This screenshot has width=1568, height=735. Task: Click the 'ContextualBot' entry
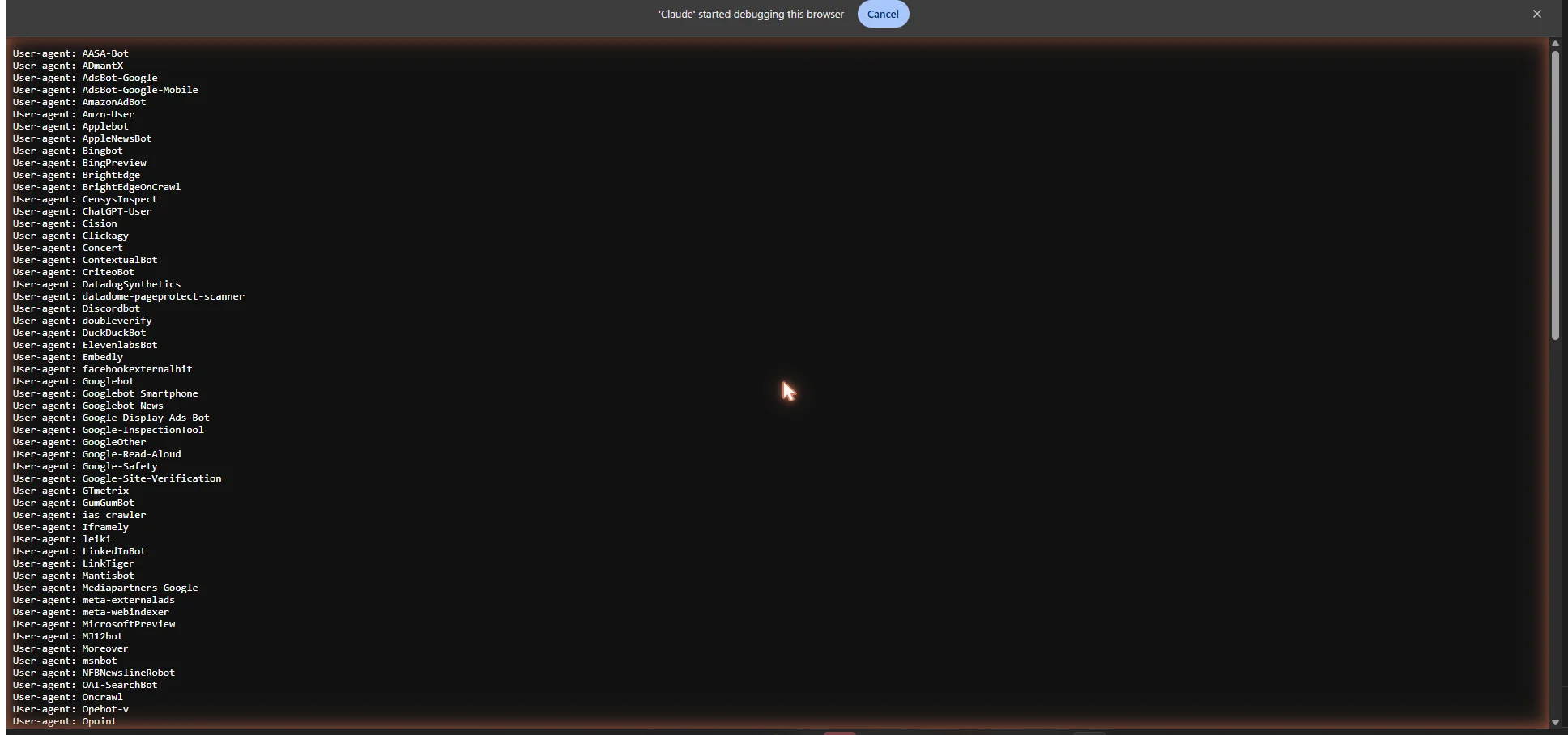click(x=85, y=260)
